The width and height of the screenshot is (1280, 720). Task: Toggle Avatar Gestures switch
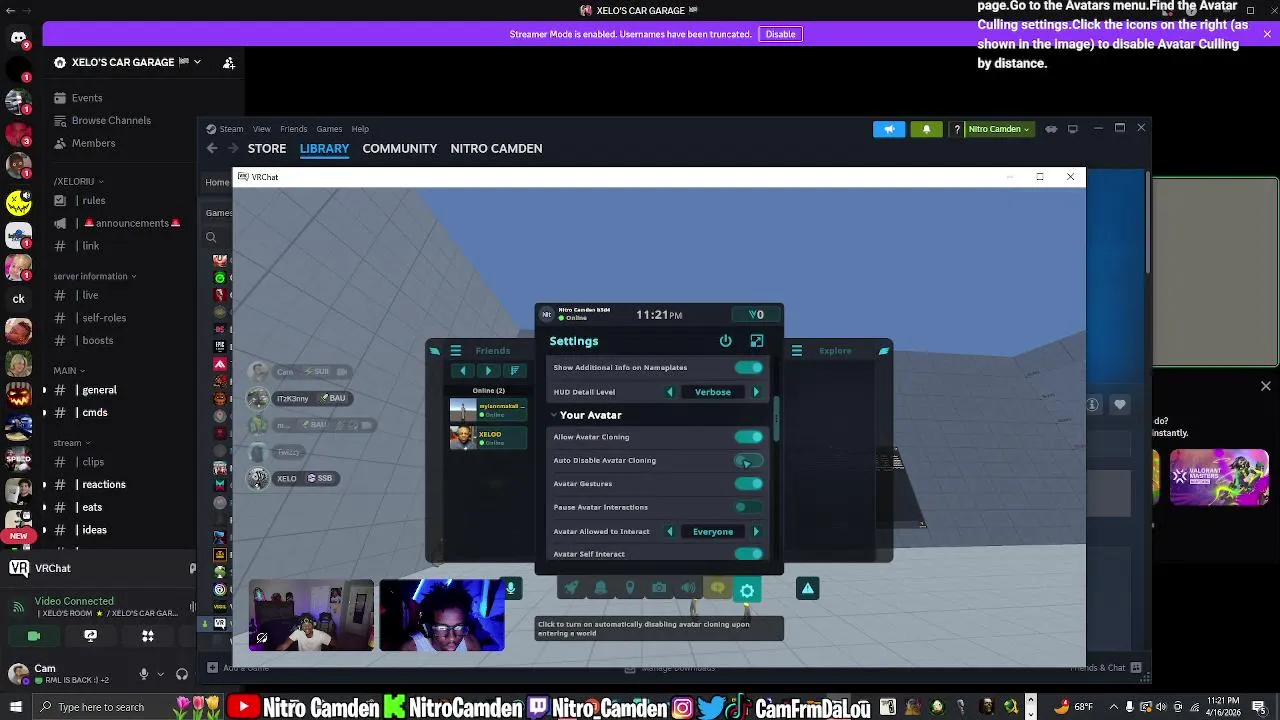[x=748, y=484]
